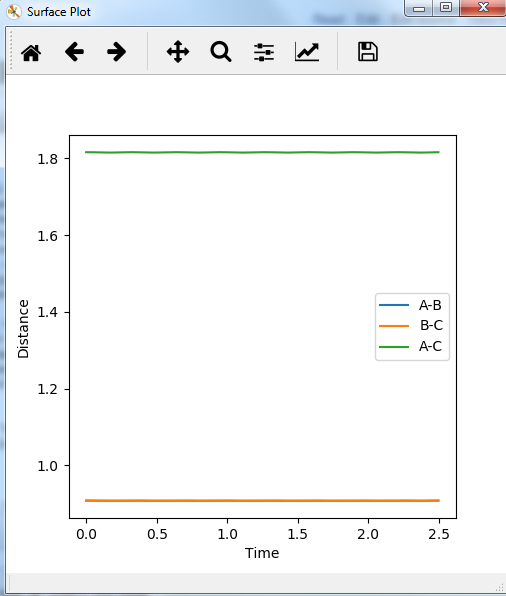Screen dimensions: 506x596
Task: Save the figure with floppy disk icon
Action: pyautogui.click(x=368, y=52)
